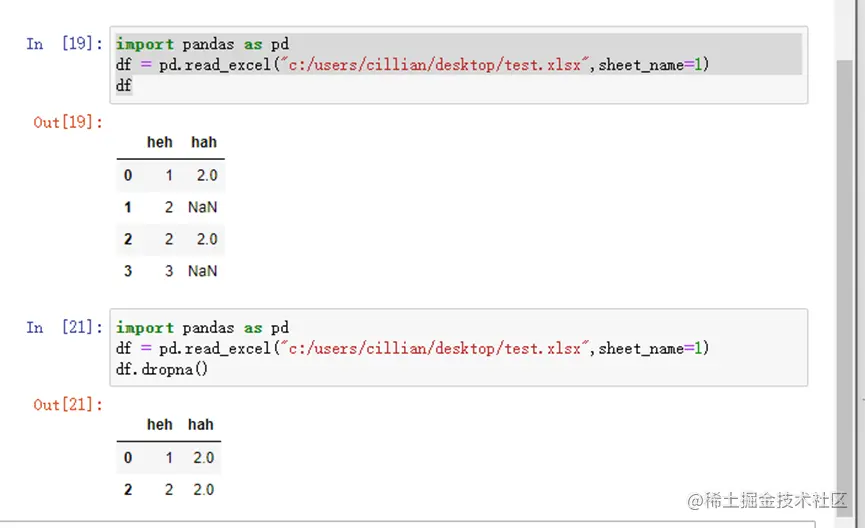
Task: Click the hah column header in Out[19] table
Action: pyautogui.click(x=203, y=142)
